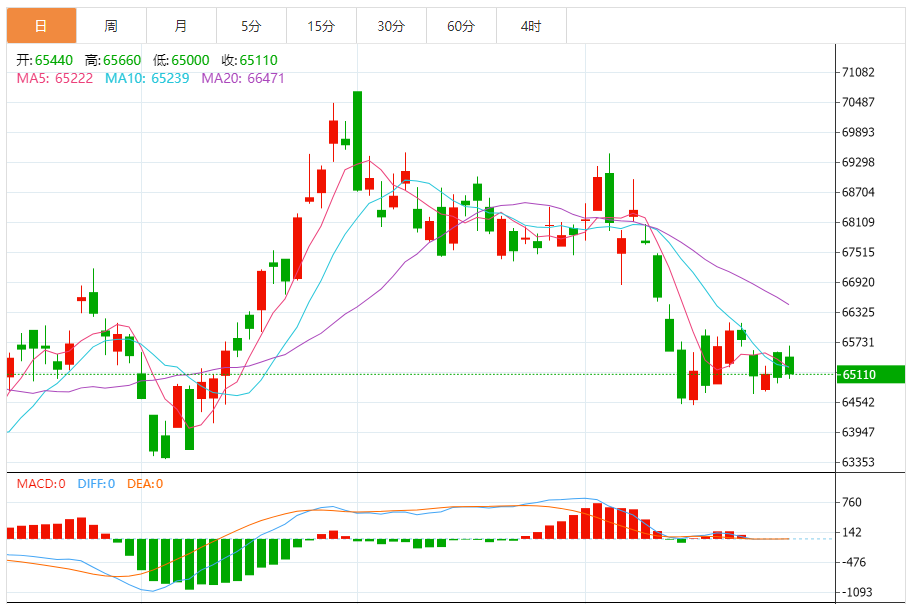This screenshot has height=604, width=910.
Task: Click the -1093 MACD axis label
Action: pos(857,592)
